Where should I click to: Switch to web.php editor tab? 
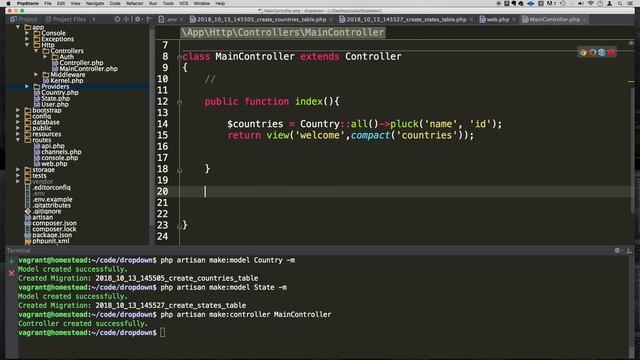pos(494,19)
